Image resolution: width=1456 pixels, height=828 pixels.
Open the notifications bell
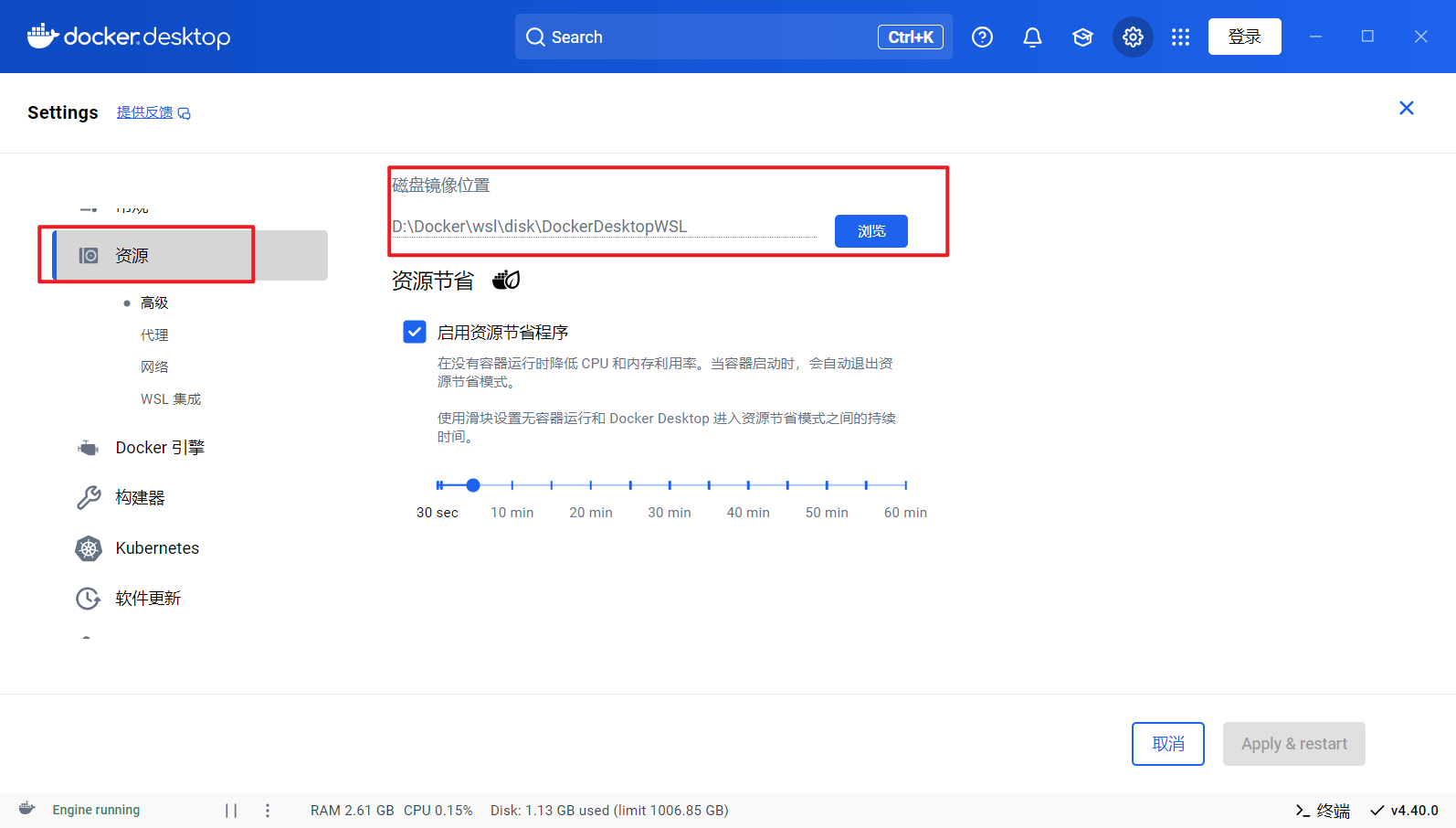point(1032,37)
